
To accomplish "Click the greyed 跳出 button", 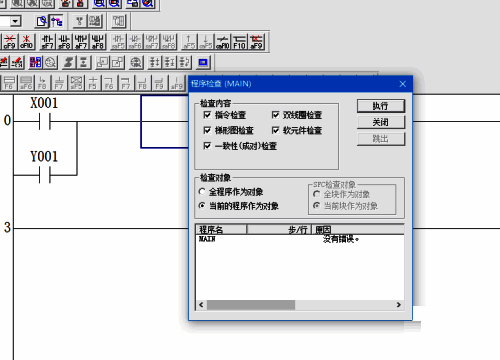I will (x=381, y=139).
